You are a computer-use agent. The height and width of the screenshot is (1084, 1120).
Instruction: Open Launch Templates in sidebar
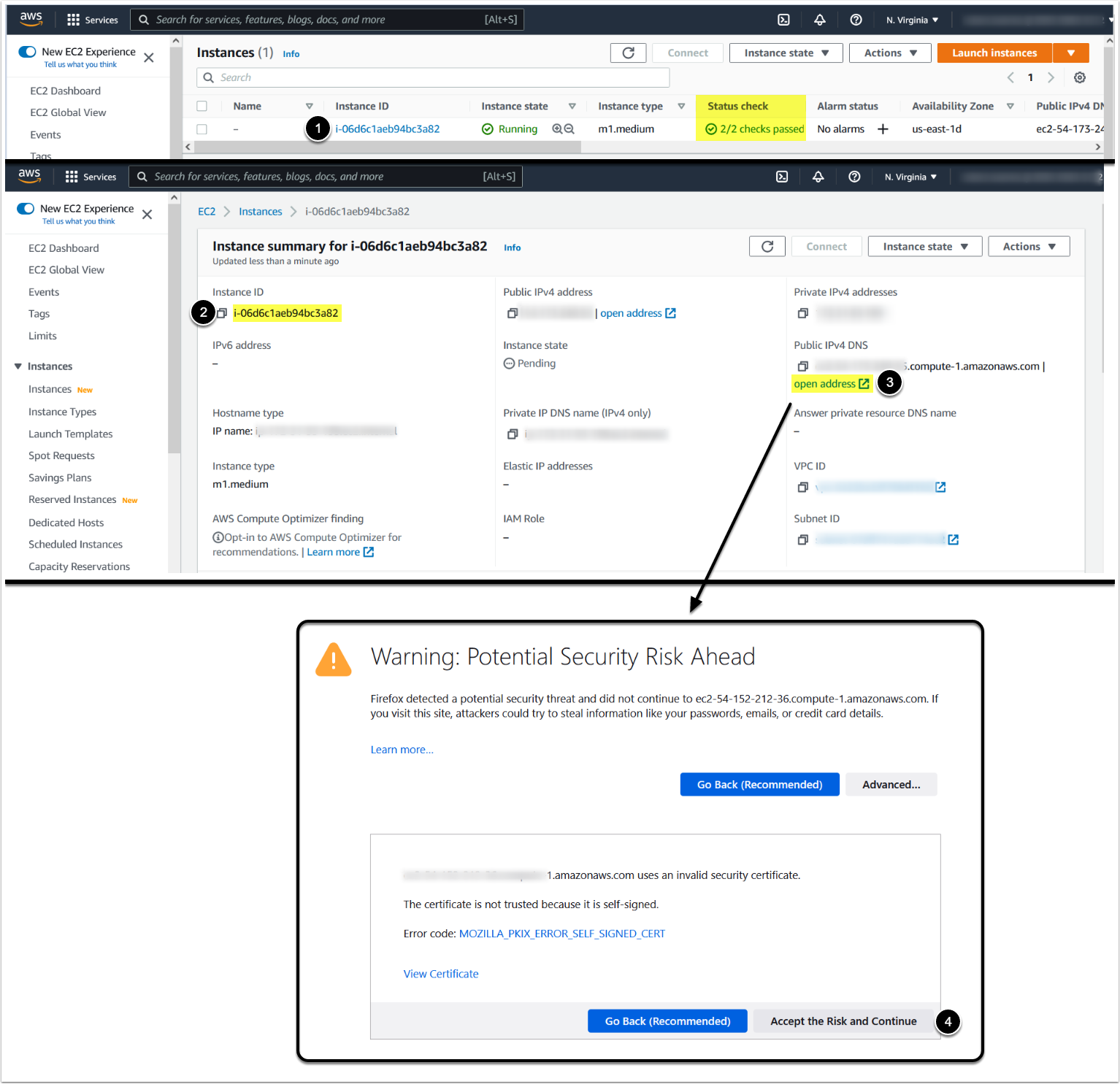tap(71, 434)
